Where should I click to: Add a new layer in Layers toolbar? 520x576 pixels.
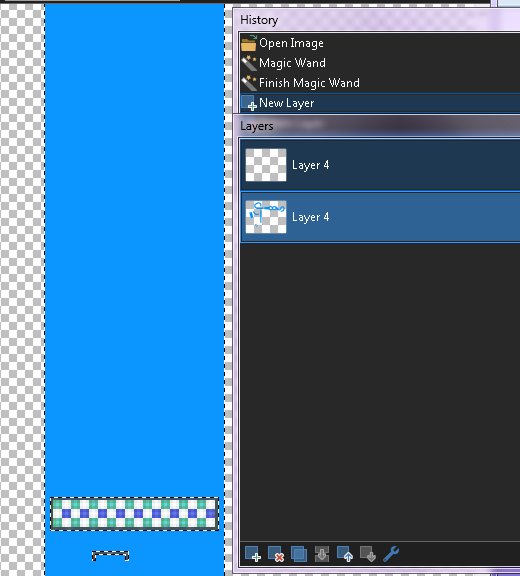(x=253, y=554)
